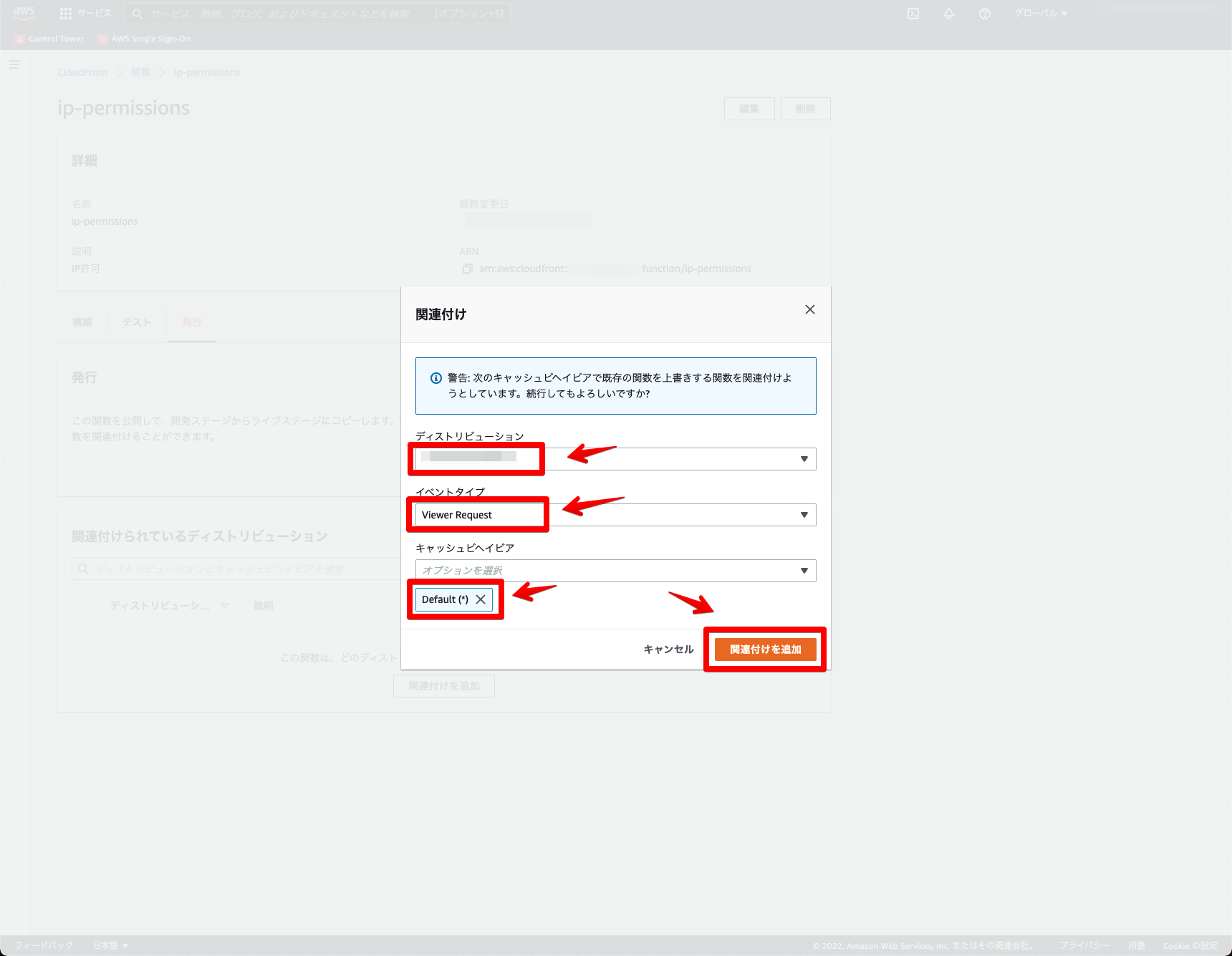Open the 用語 footer link
The width and height of the screenshot is (1232, 956).
pyautogui.click(x=1137, y=945)
